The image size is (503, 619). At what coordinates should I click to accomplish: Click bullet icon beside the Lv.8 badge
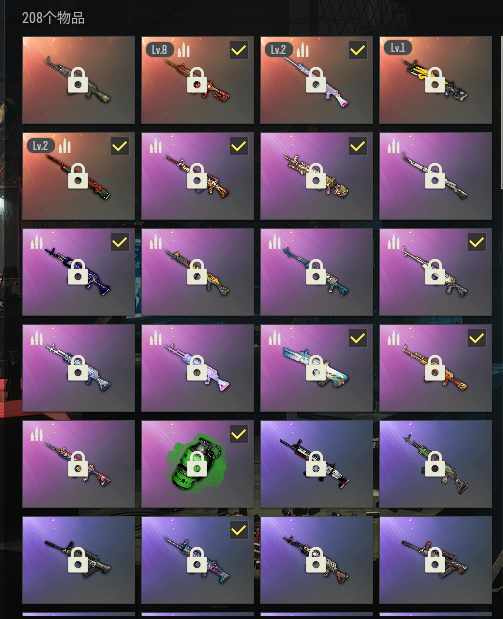pos(184,50)
